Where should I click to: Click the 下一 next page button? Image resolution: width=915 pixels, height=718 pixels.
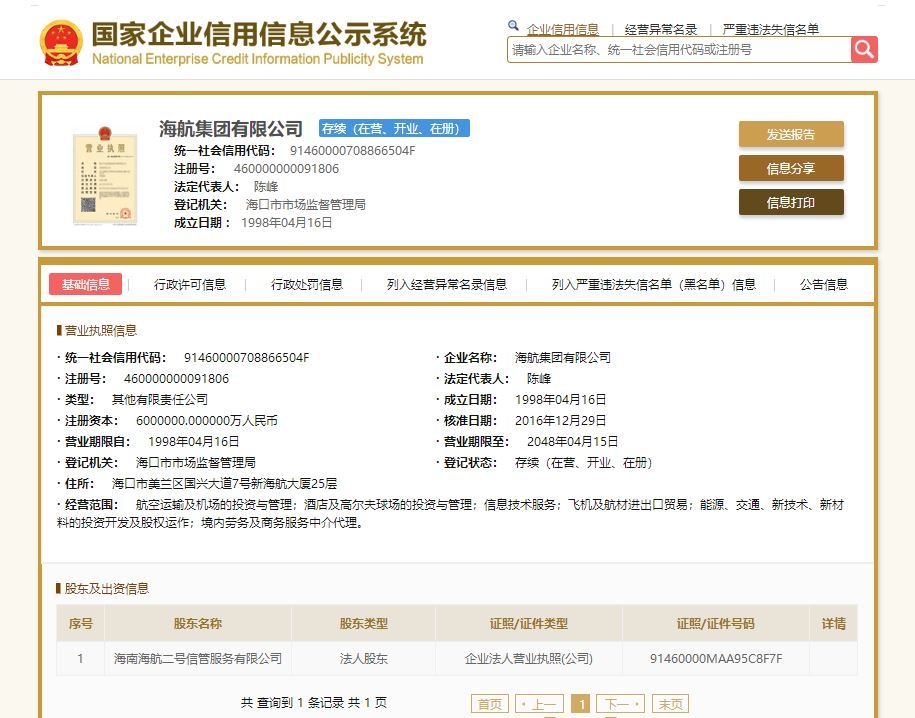pyautogui.click(x=621, y=703)
